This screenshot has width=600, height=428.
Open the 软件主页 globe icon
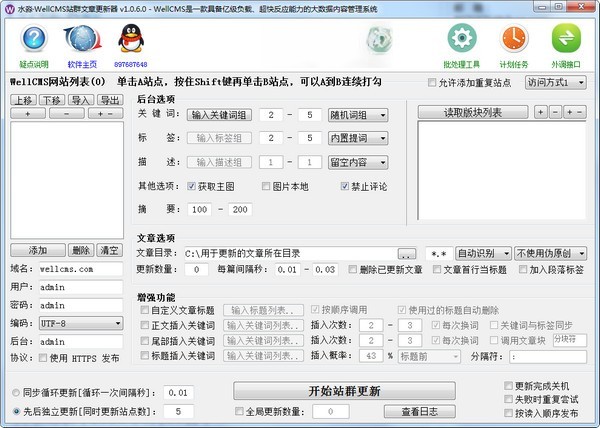tap(82, 39)
